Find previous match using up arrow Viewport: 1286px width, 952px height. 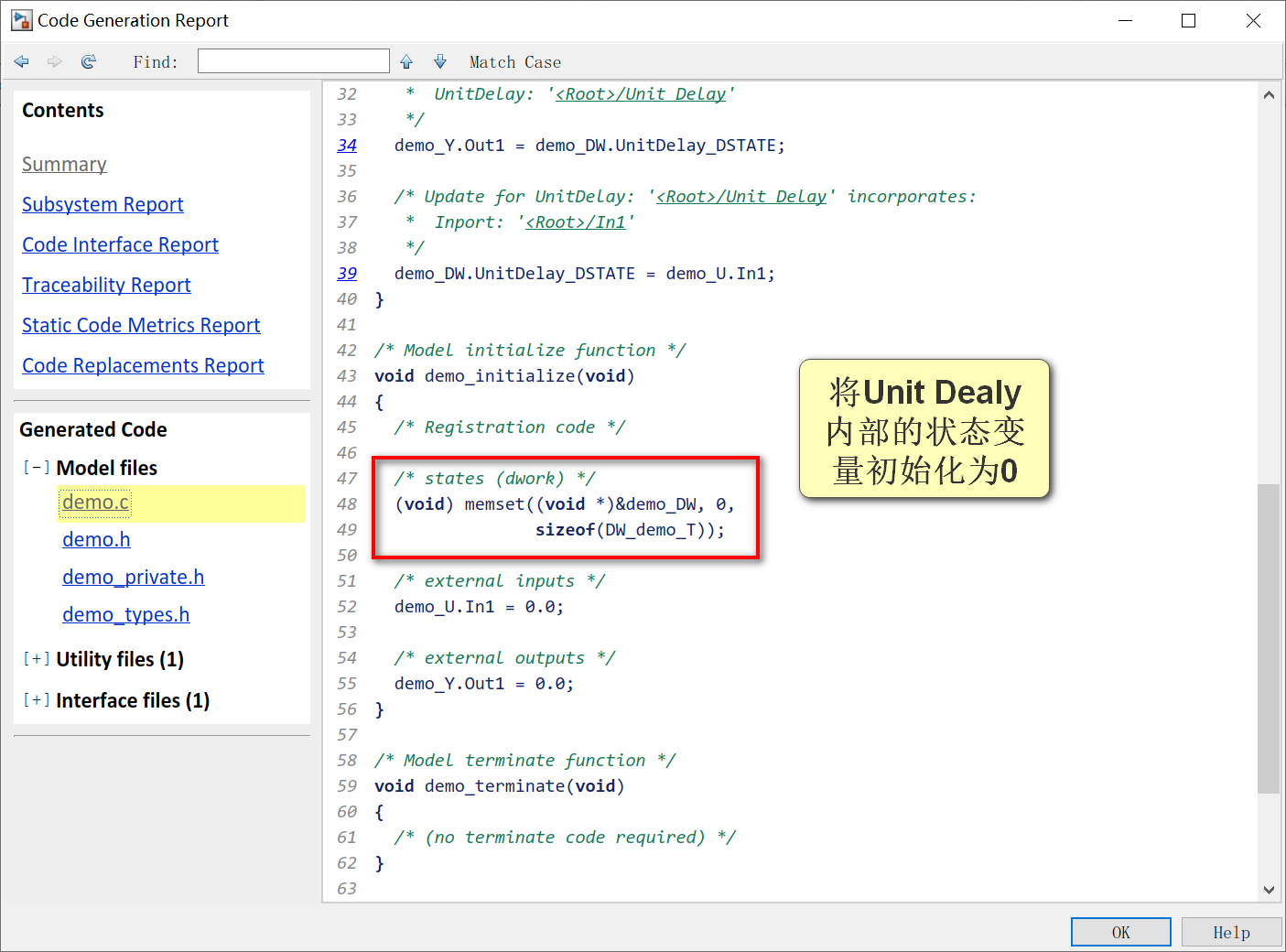pos(405,61)
